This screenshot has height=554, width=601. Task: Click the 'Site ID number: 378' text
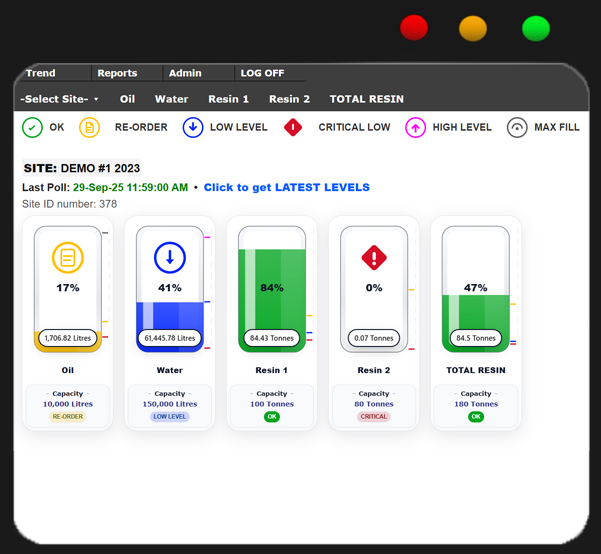[69, 204]
